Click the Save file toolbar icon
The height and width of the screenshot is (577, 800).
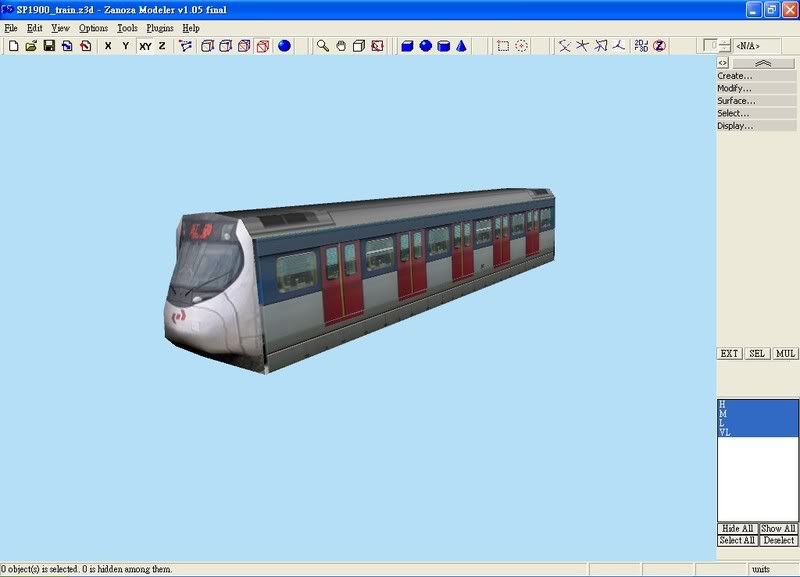[x=48, y=46]
